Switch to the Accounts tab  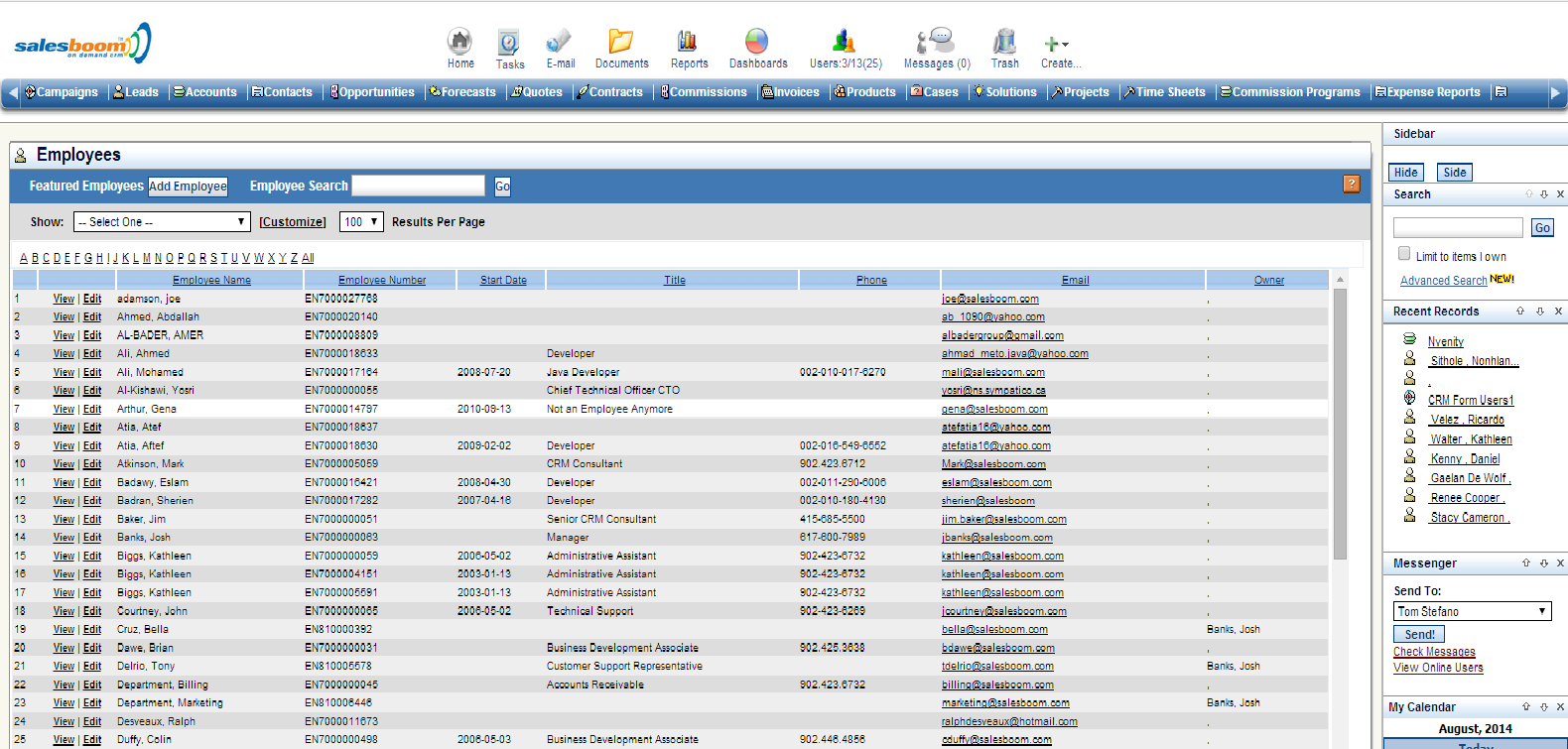[x=205, y=92]
